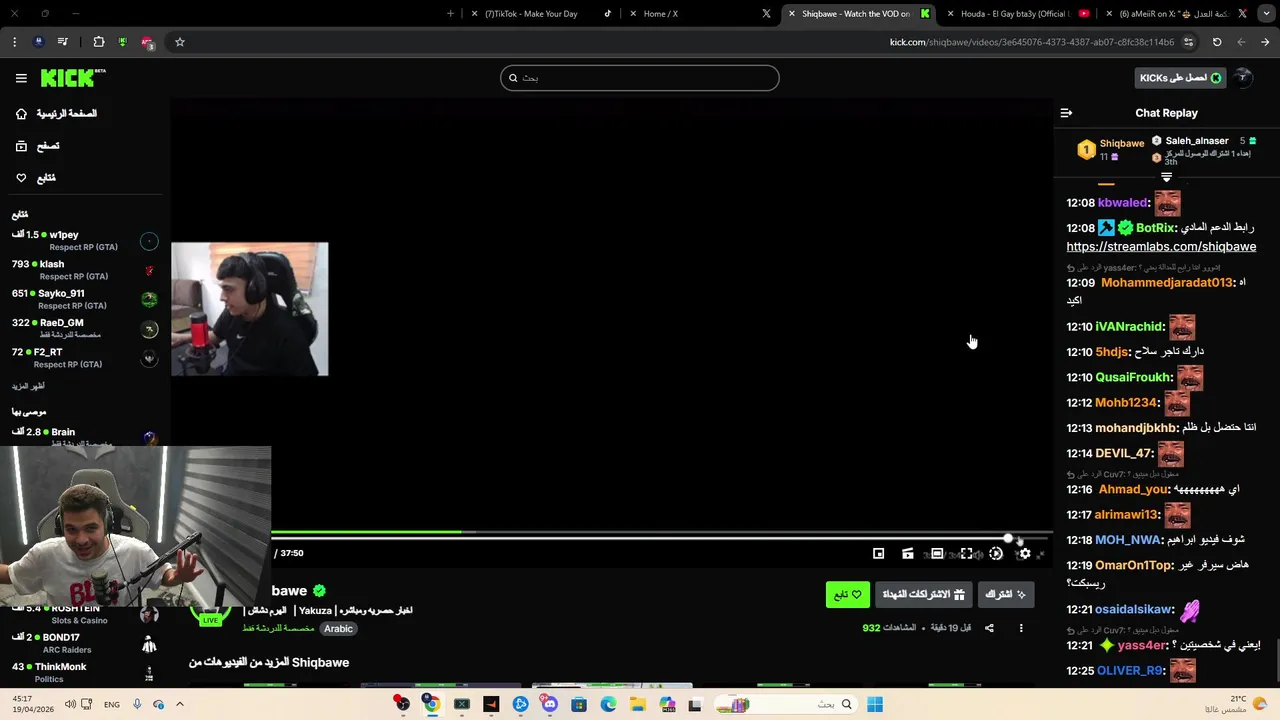The image size is (1280, 720).
Task: Expand the chat leaderboard chevron
Action: 1166,177
